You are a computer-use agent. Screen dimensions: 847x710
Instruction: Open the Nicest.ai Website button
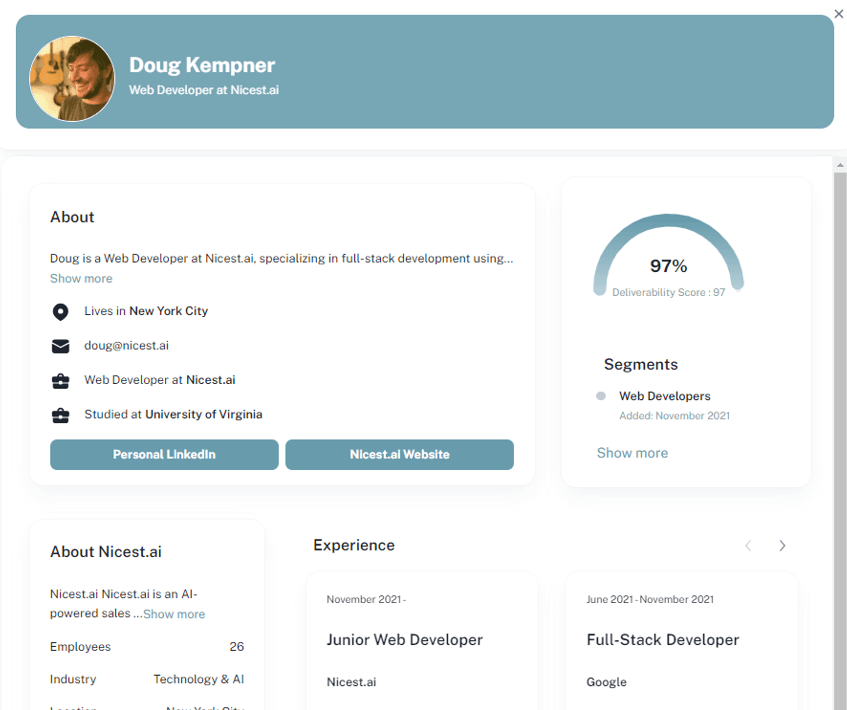(399, 454)
